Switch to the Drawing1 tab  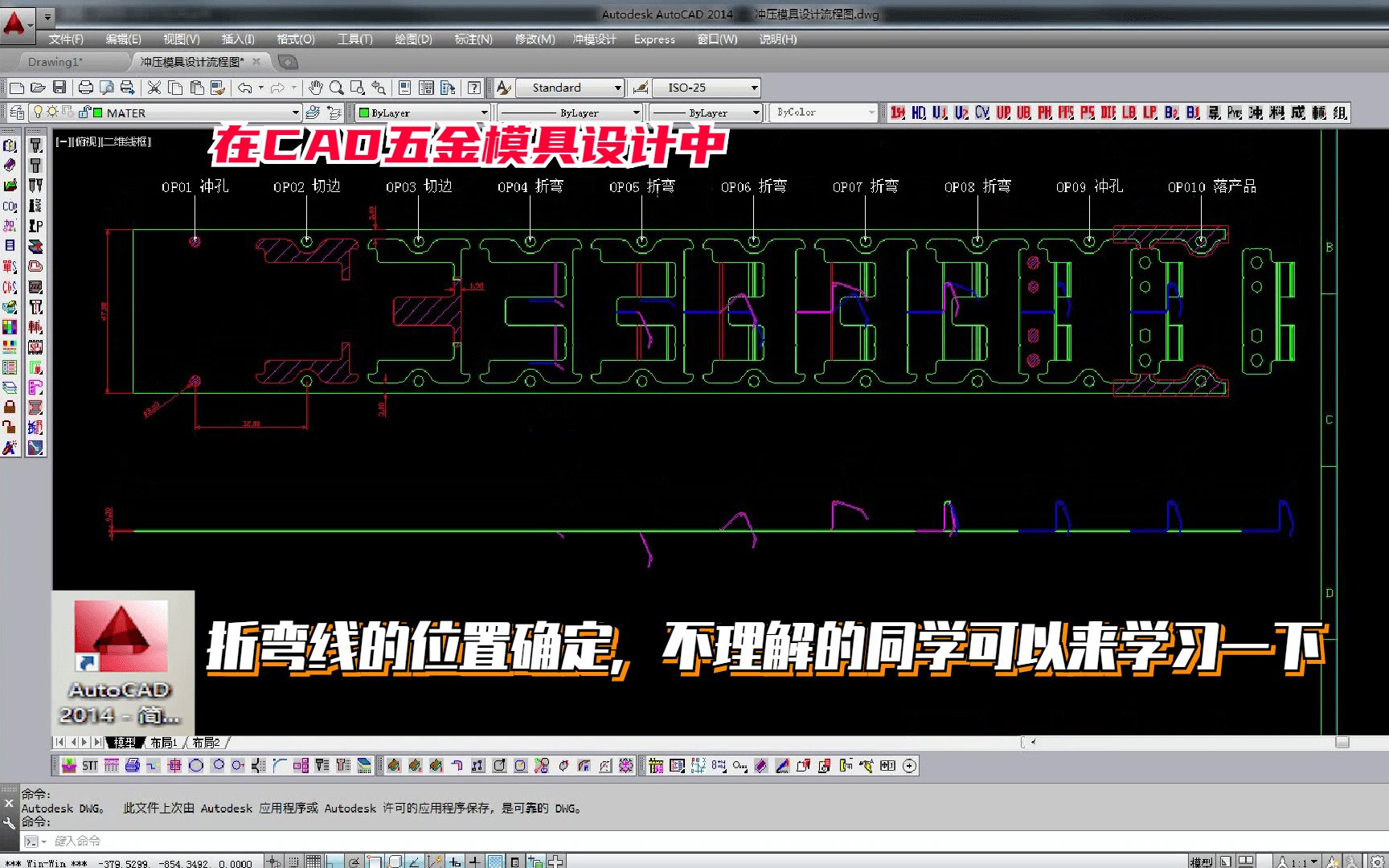tap(58, 61)
